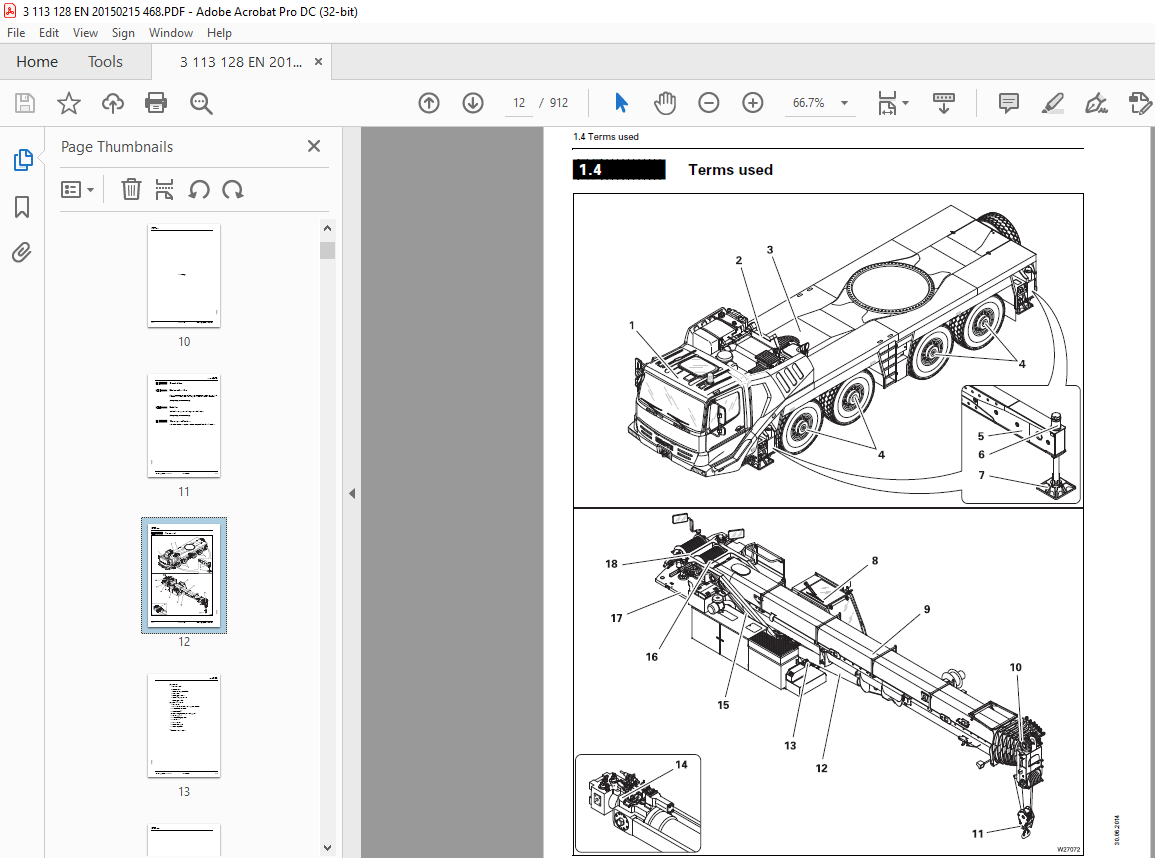1155x858 pixels.
Task: Toggle the Page Thumbnails sidebar panel
Action: click(23, 160)
